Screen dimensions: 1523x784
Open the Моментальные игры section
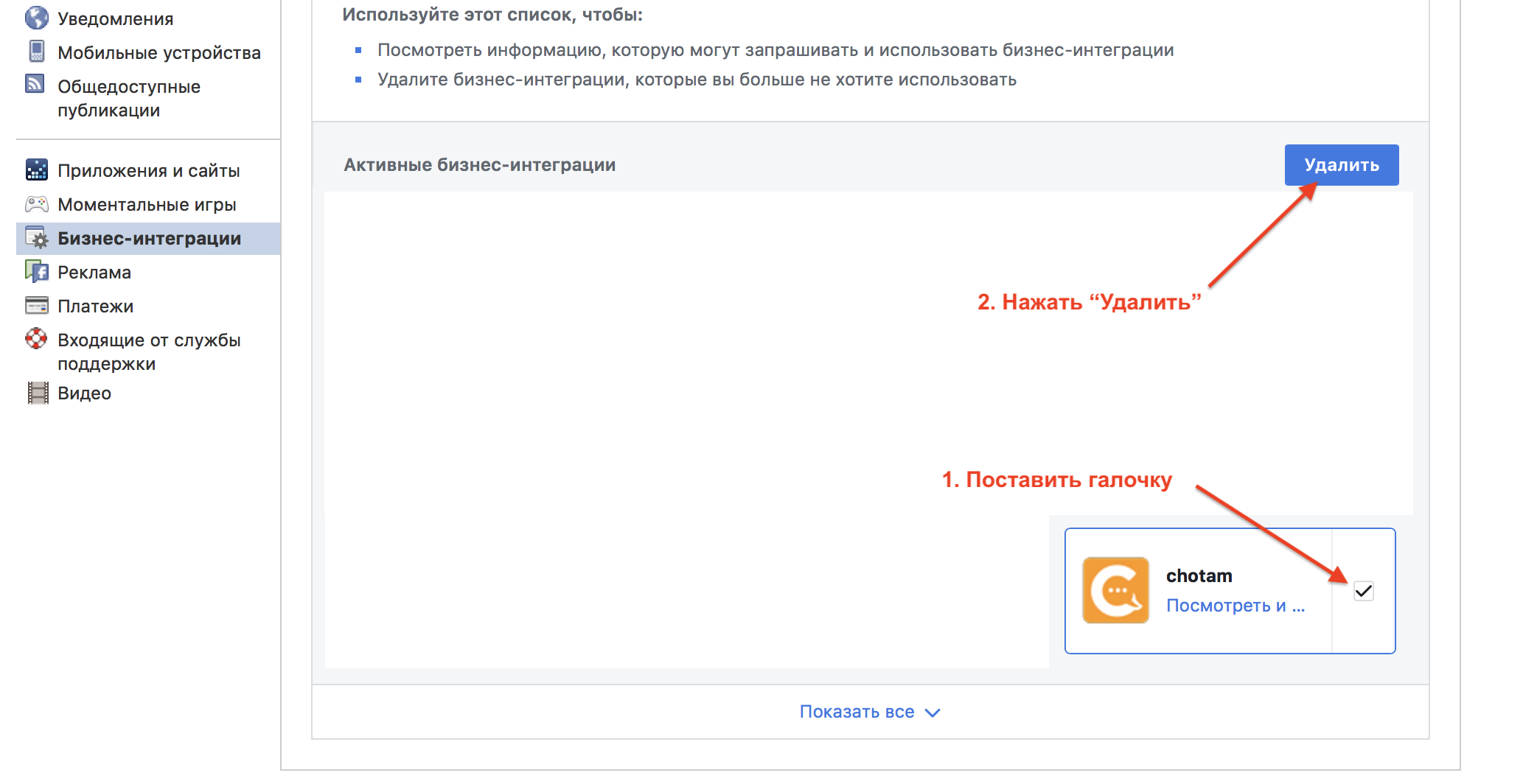pyautogui.click(x=147, y=204)
